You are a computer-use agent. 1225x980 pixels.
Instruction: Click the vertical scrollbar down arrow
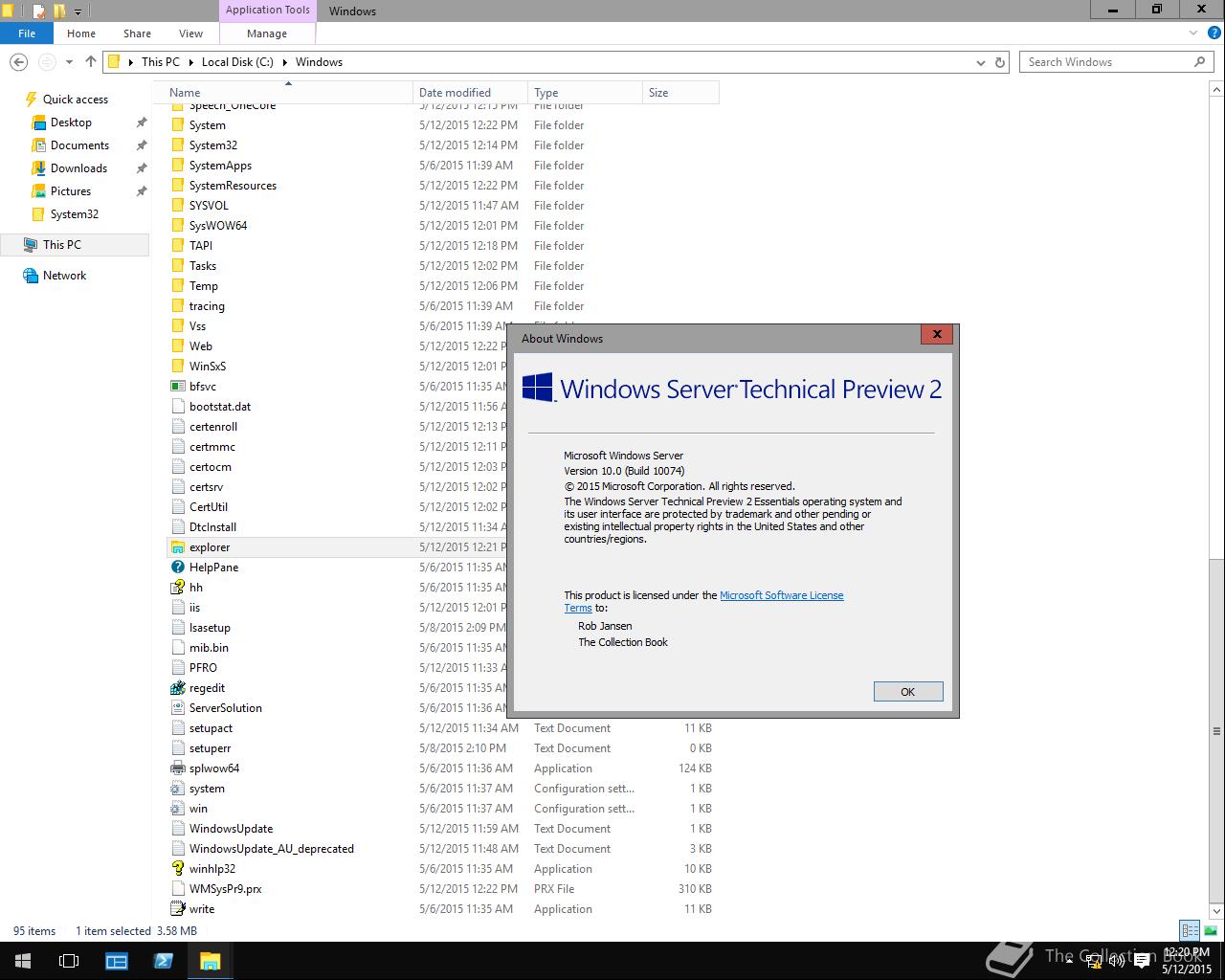[1216, 910]
